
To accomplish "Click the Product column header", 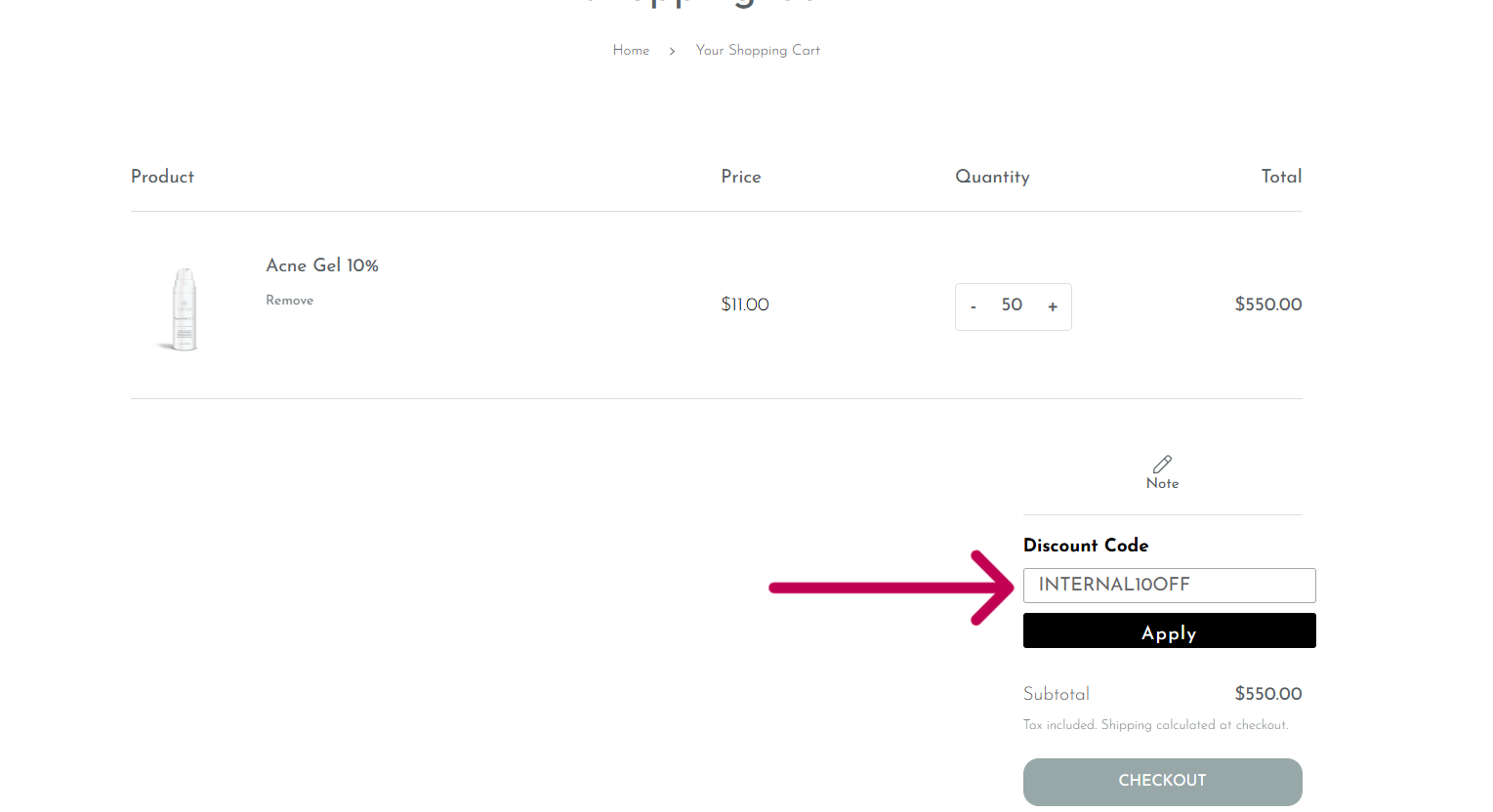I will coord(162,177).
